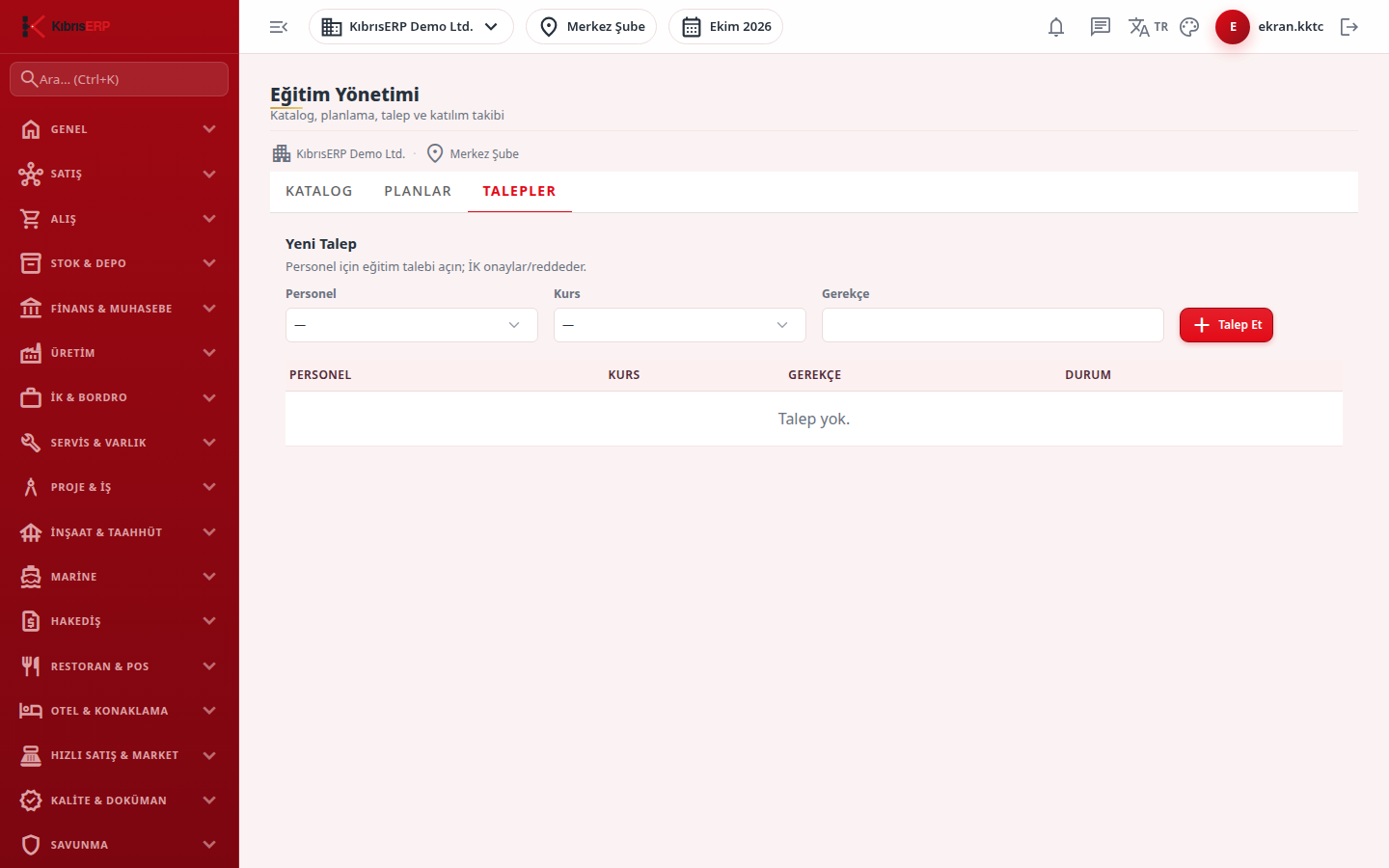Expand the İnşaat & Taahhüt menu chevron
1389x868 pixels.
pyautogui.click(x=209, y=532)
